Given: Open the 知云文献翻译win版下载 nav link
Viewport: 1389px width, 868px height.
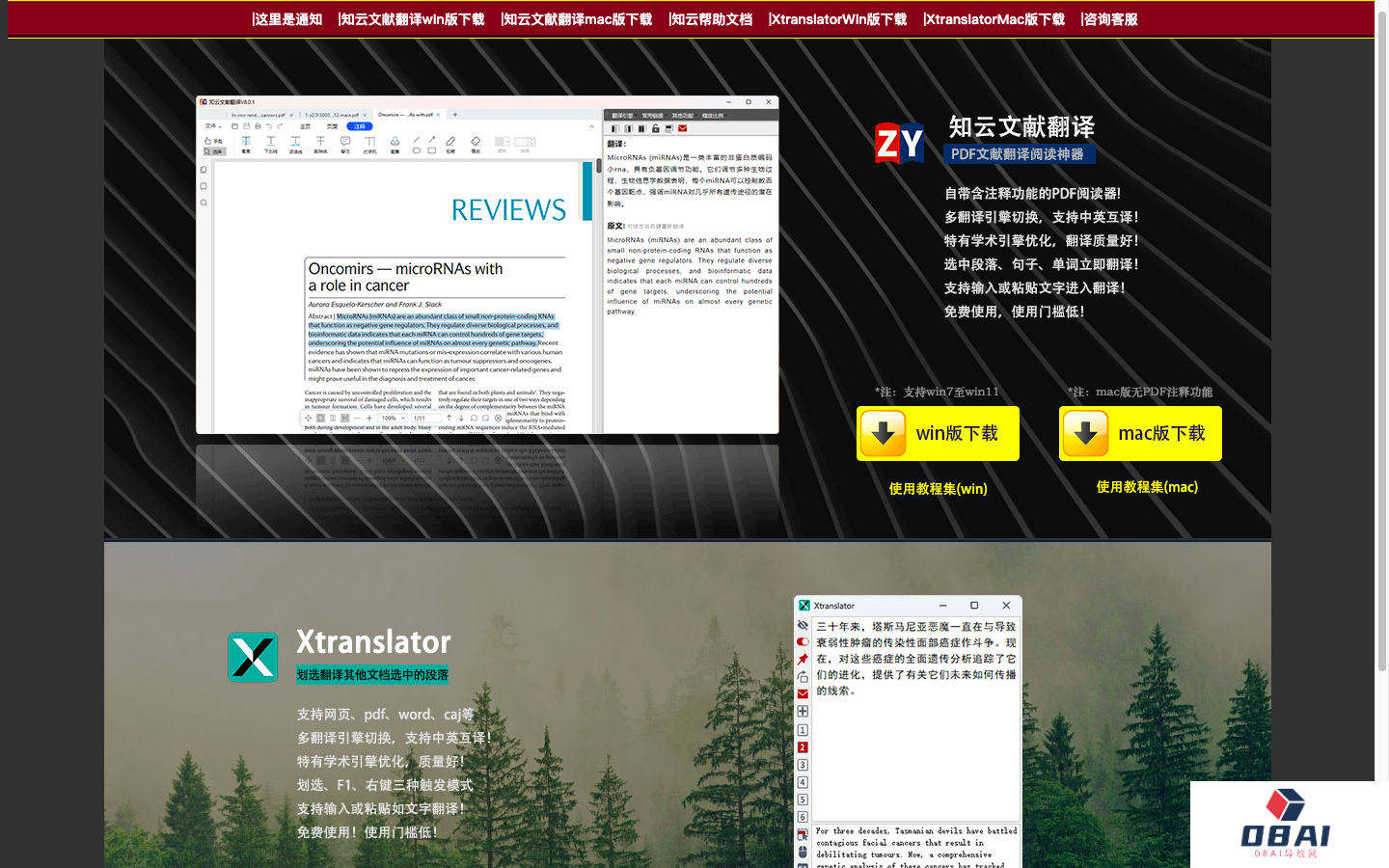Looking at the screenshot, I should 412,19.
